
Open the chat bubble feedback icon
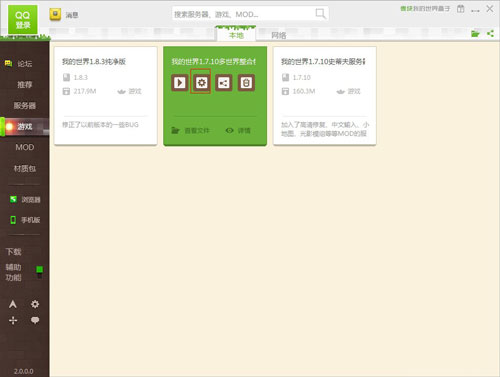coord(35,320)
